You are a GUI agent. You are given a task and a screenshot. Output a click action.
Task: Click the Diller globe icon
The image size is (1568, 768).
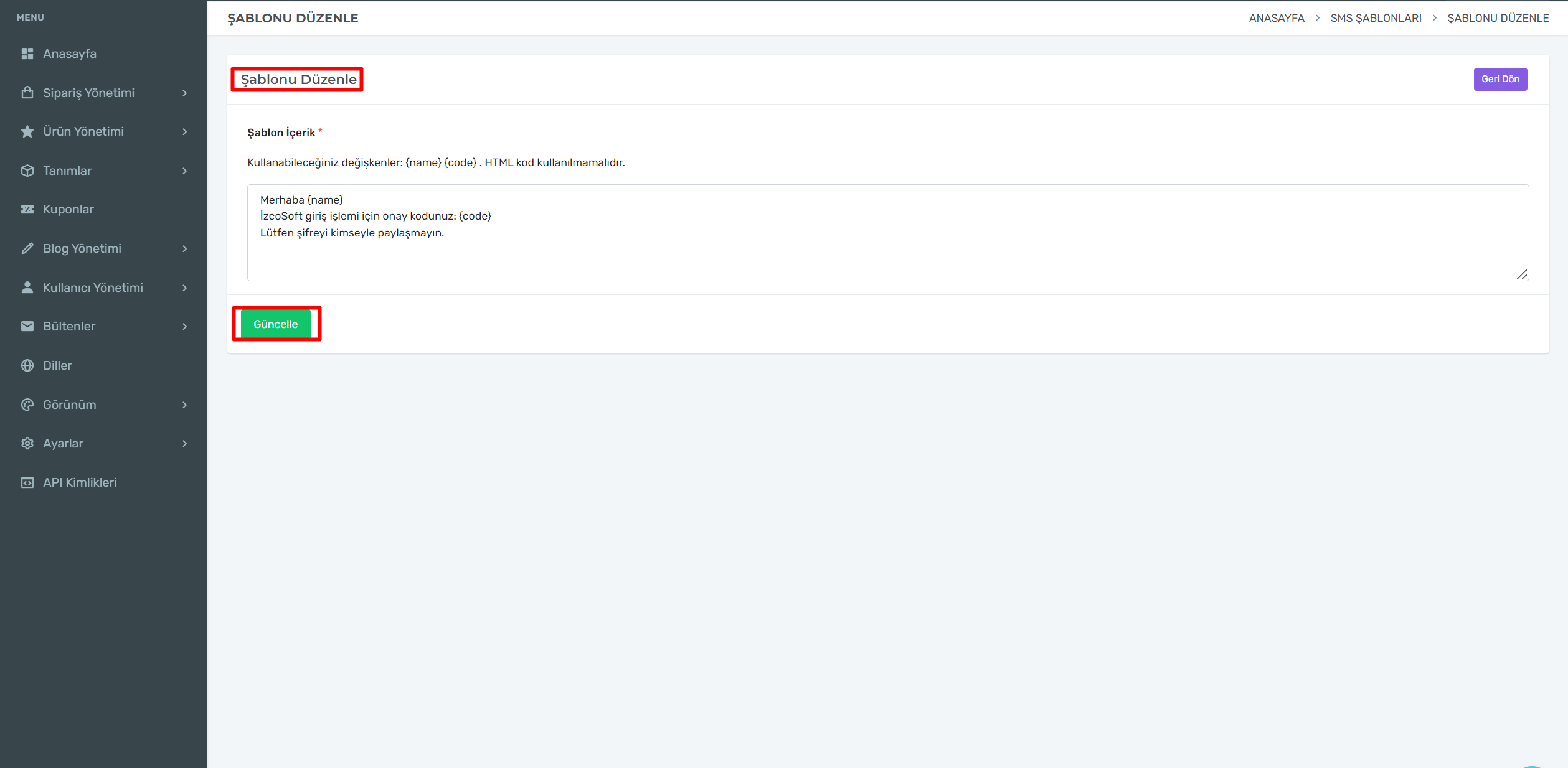pyautogui.click(x=27, y=365)
